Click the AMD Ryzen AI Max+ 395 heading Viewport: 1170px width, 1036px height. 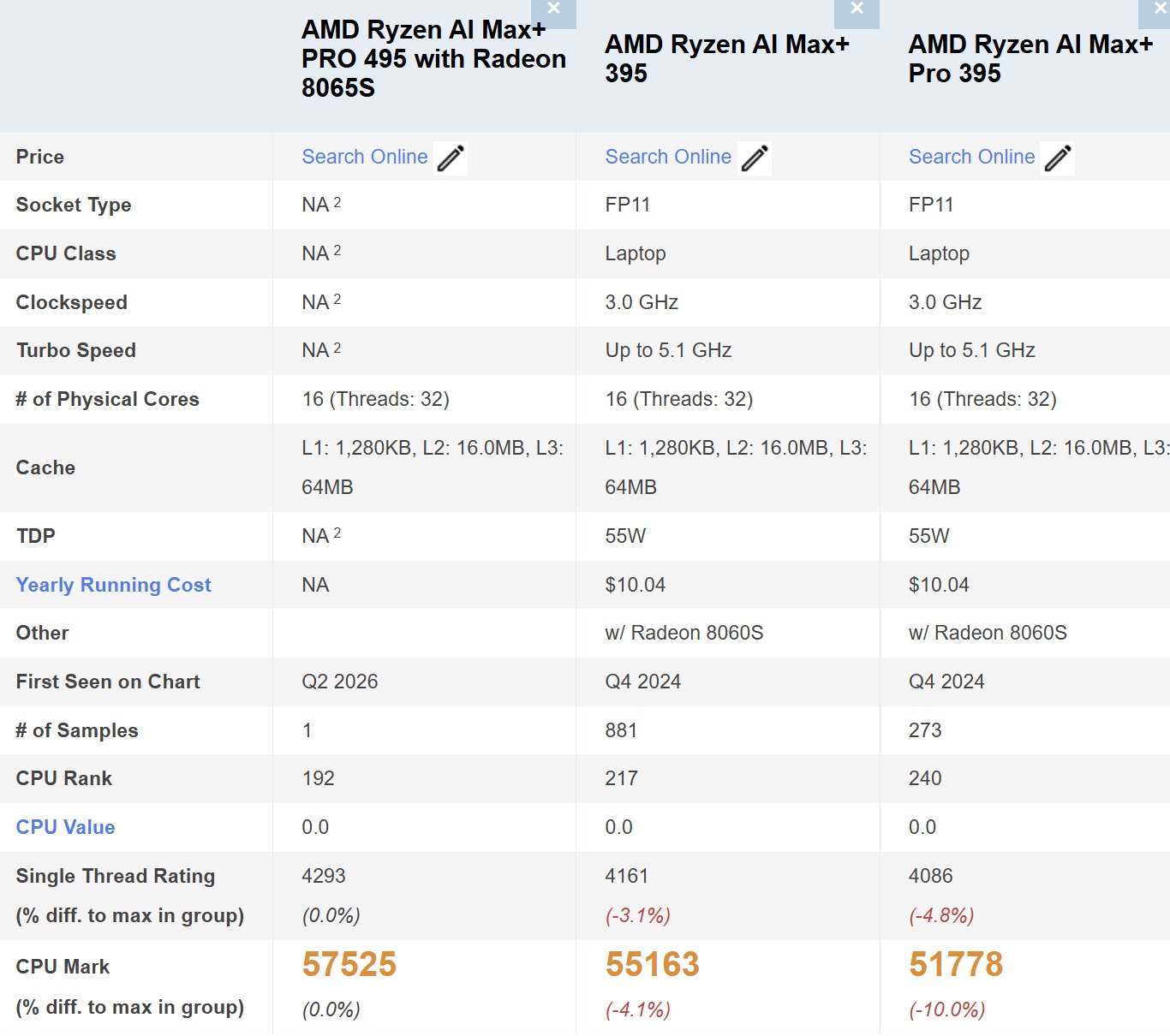727,58
